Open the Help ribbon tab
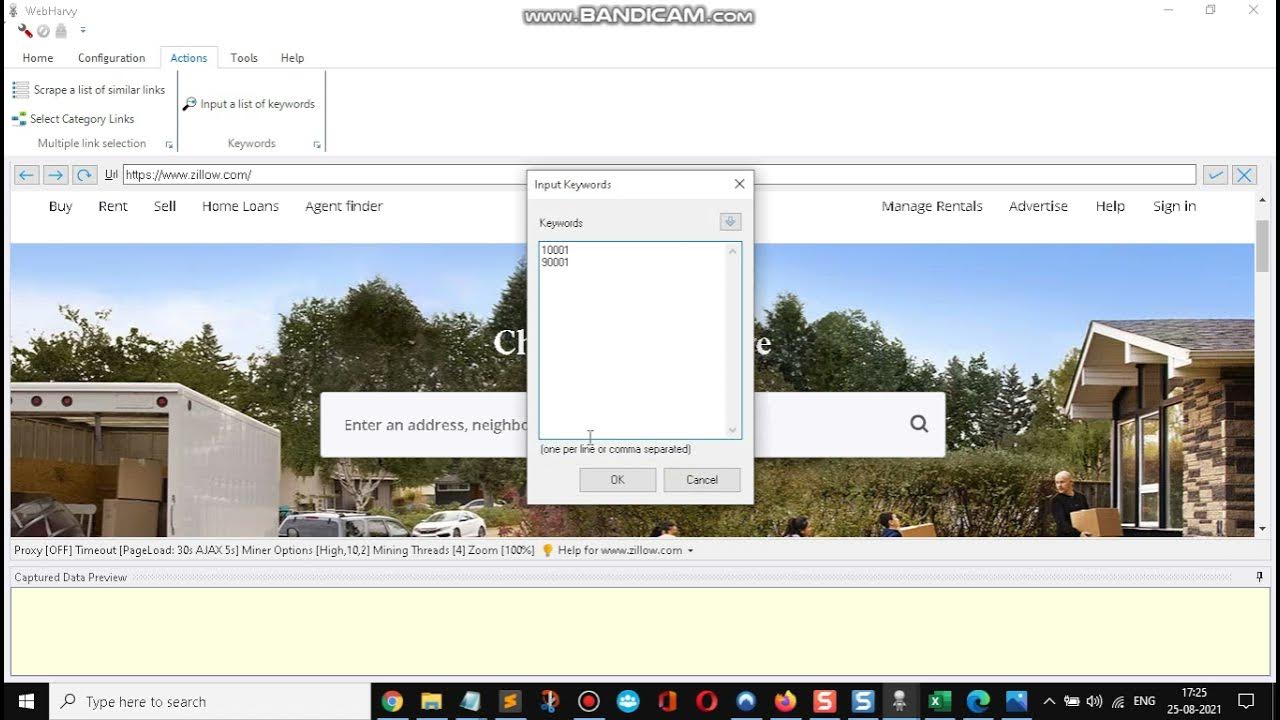1280x720 pixels. coord(292,58)
